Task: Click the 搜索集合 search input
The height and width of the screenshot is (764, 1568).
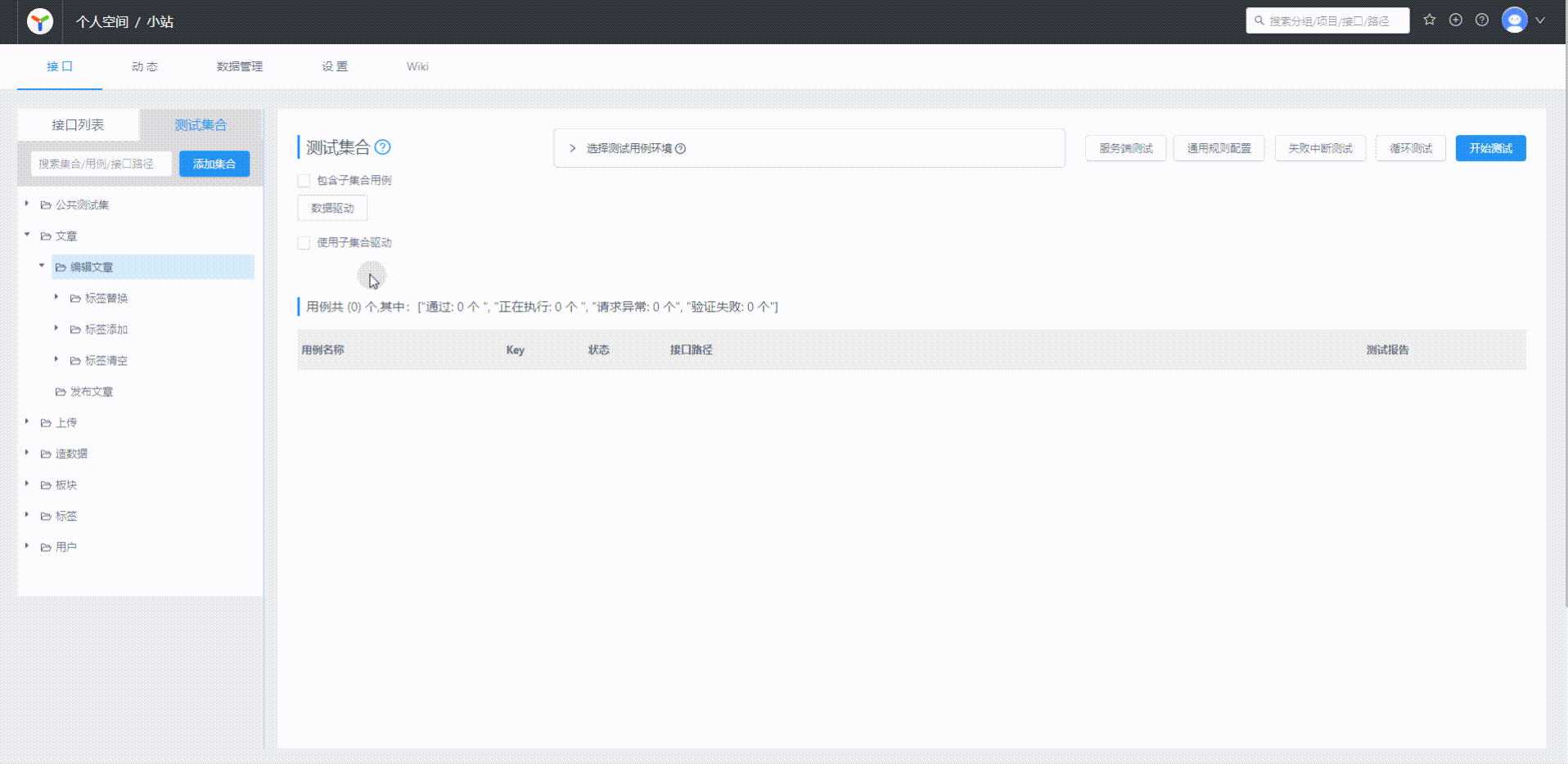Action: pos(101,164)
